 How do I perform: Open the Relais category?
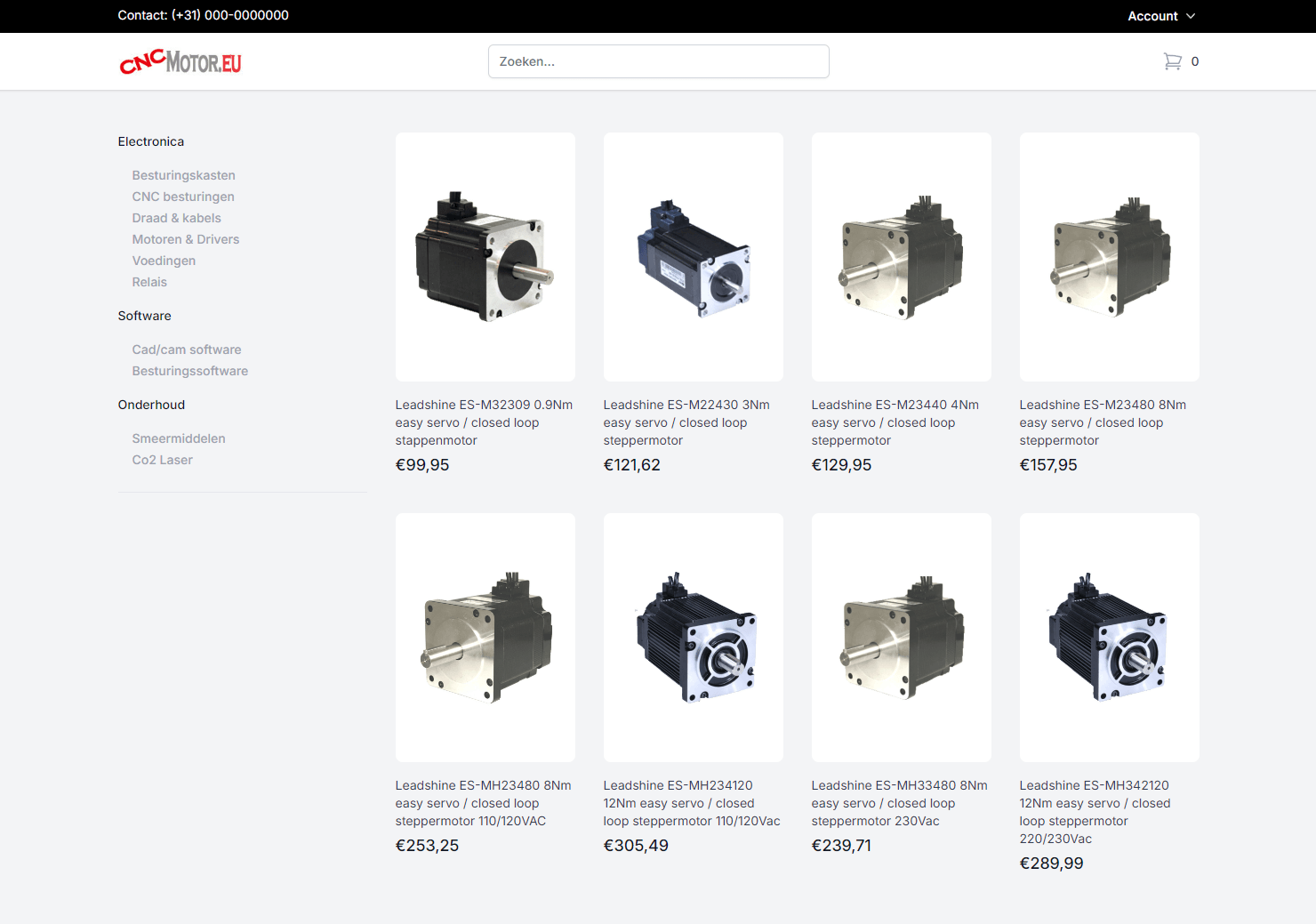(x=149, y=282)
